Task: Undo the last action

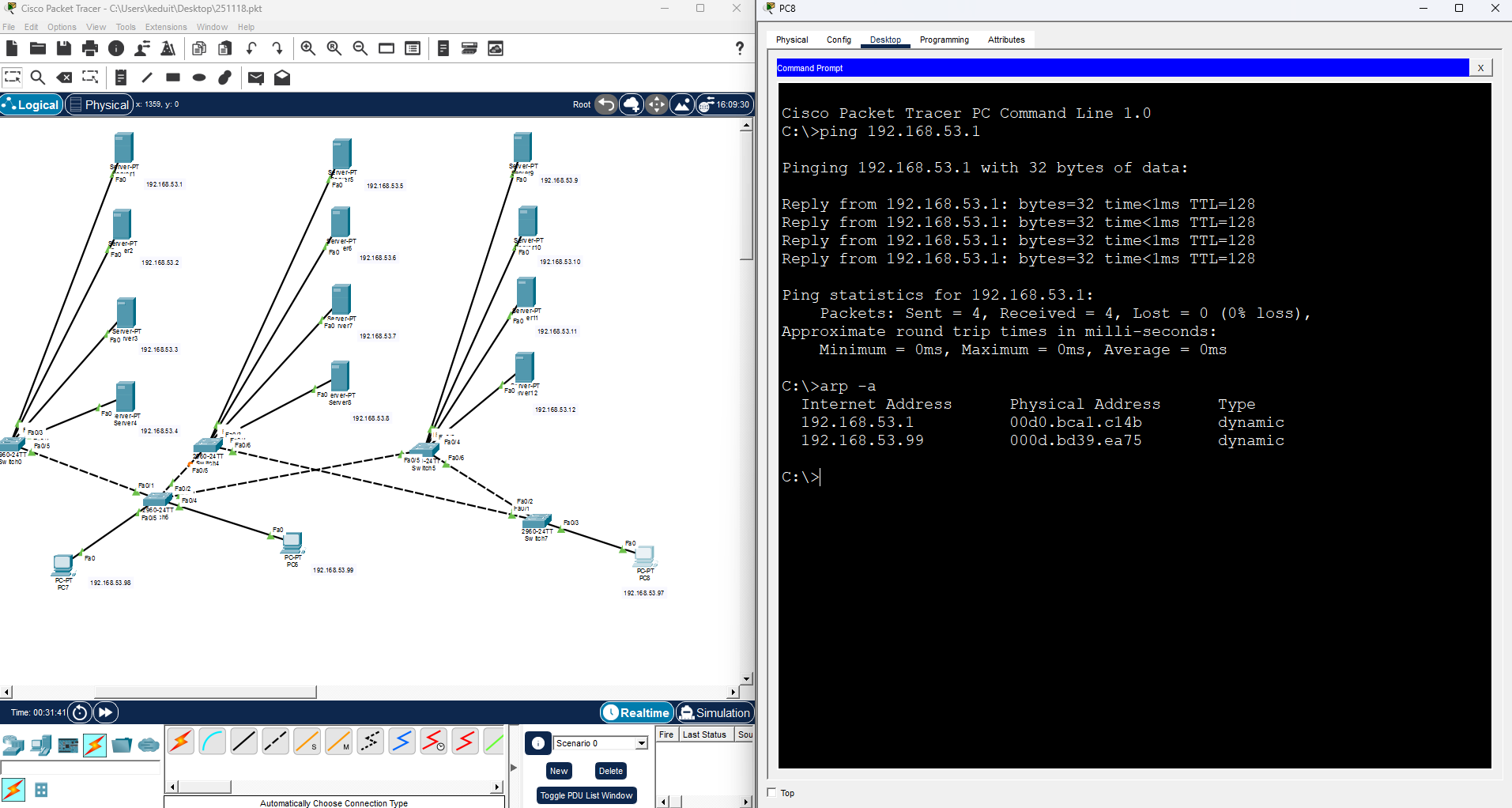Action: coord(251,48)
